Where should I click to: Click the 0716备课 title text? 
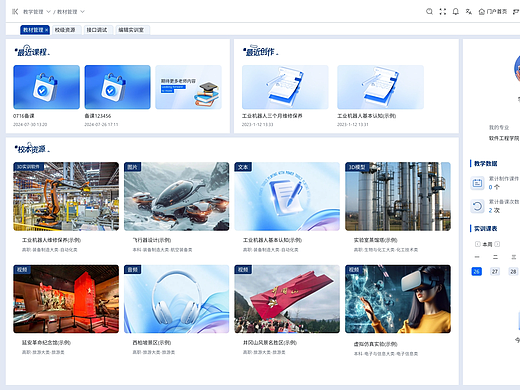point(24,116)
